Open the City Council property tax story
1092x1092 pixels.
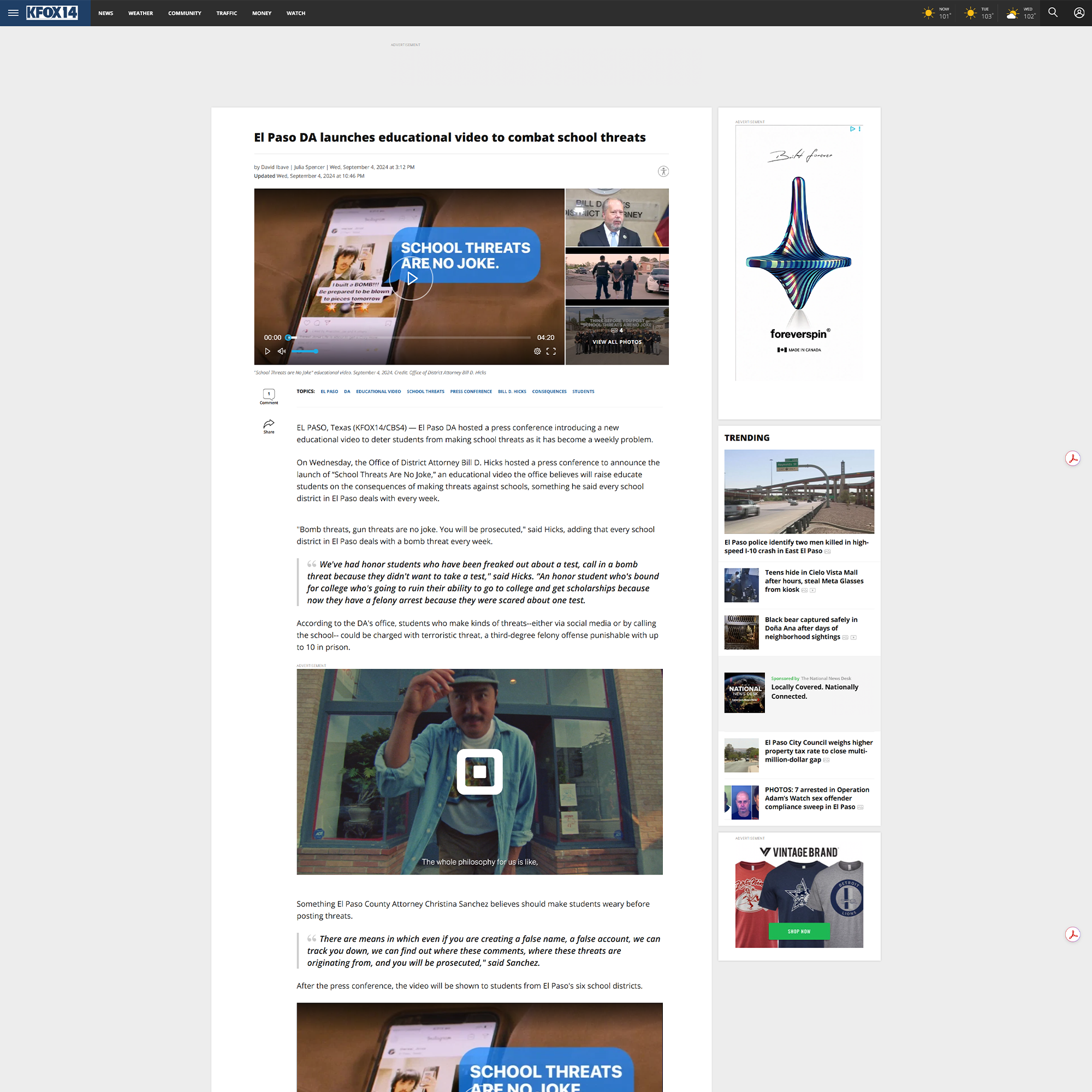[x=818, y=751]
